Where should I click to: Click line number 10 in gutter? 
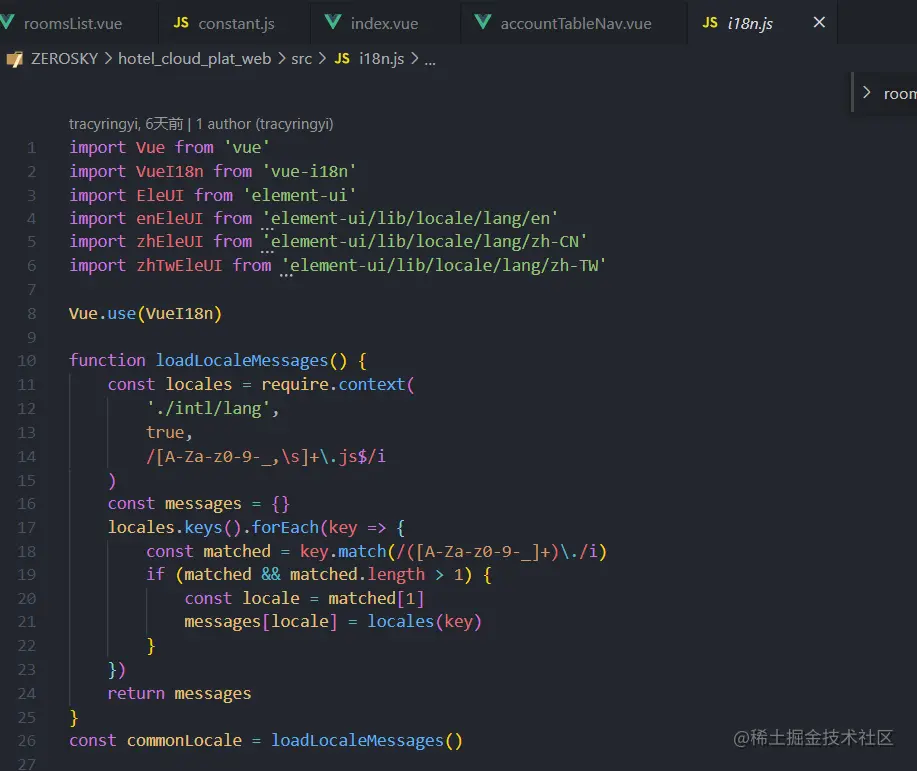(x=26, y=361)
